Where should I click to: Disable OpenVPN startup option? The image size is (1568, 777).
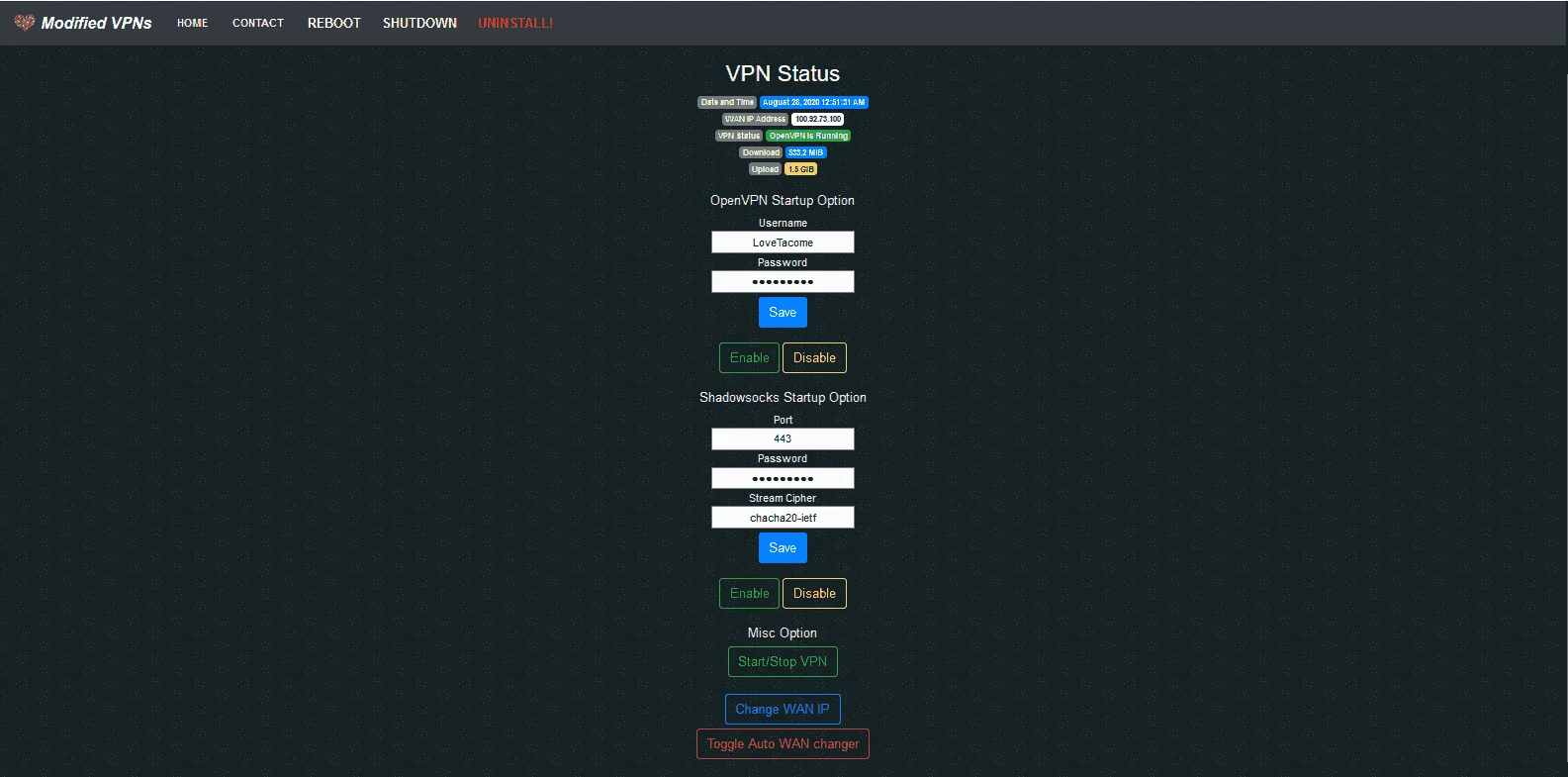point(814,358)
